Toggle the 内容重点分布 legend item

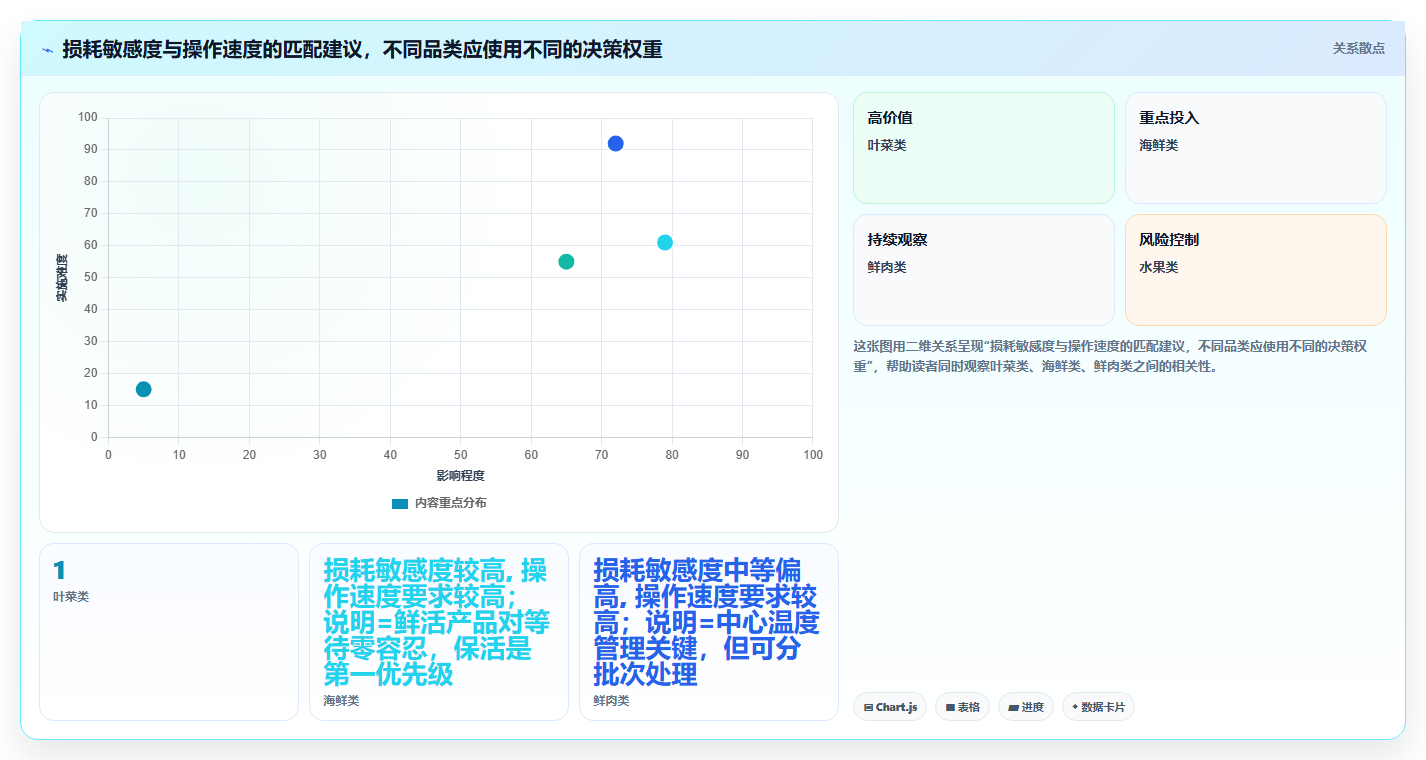click(439, 503)
